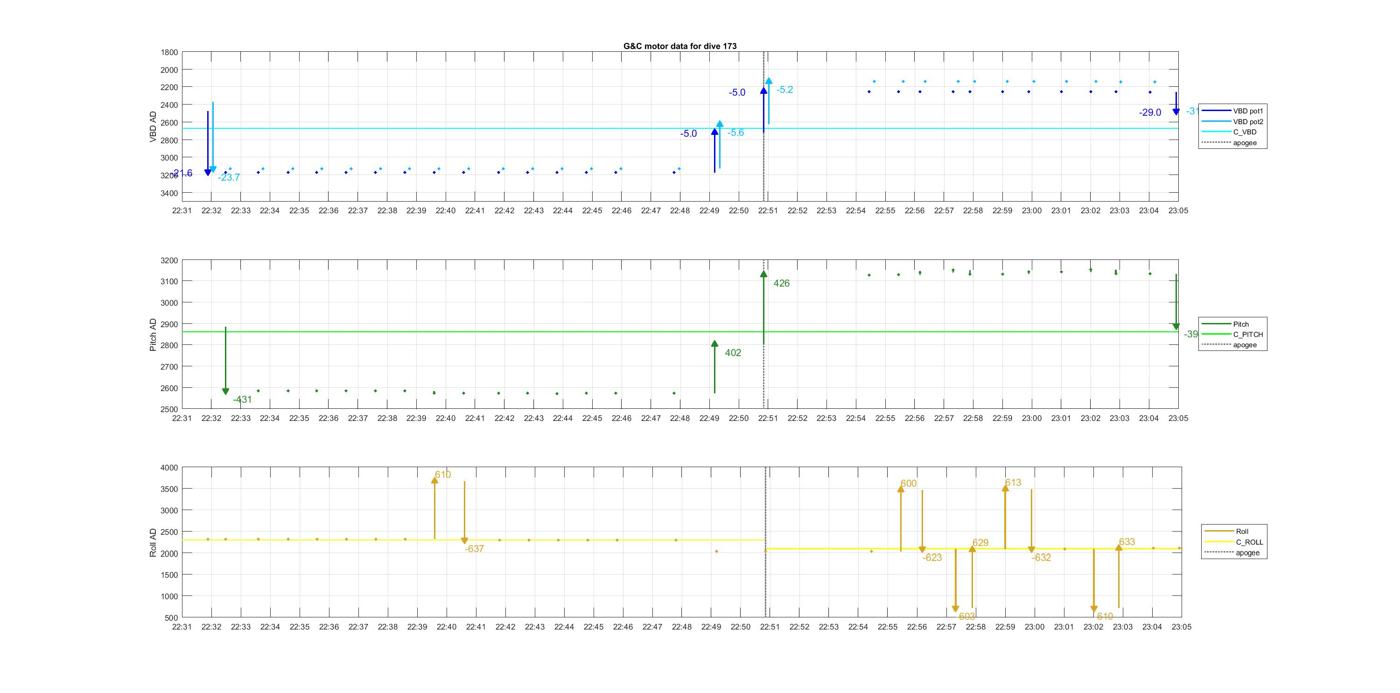Viewport: 1400px width, 693px height.
Task: Click the '-5.0' label beside '-5.2'
Action: [x=737, y=93]
